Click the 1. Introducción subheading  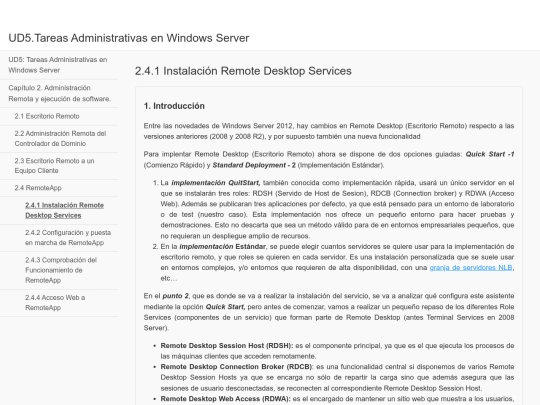(x=174, y=106)
